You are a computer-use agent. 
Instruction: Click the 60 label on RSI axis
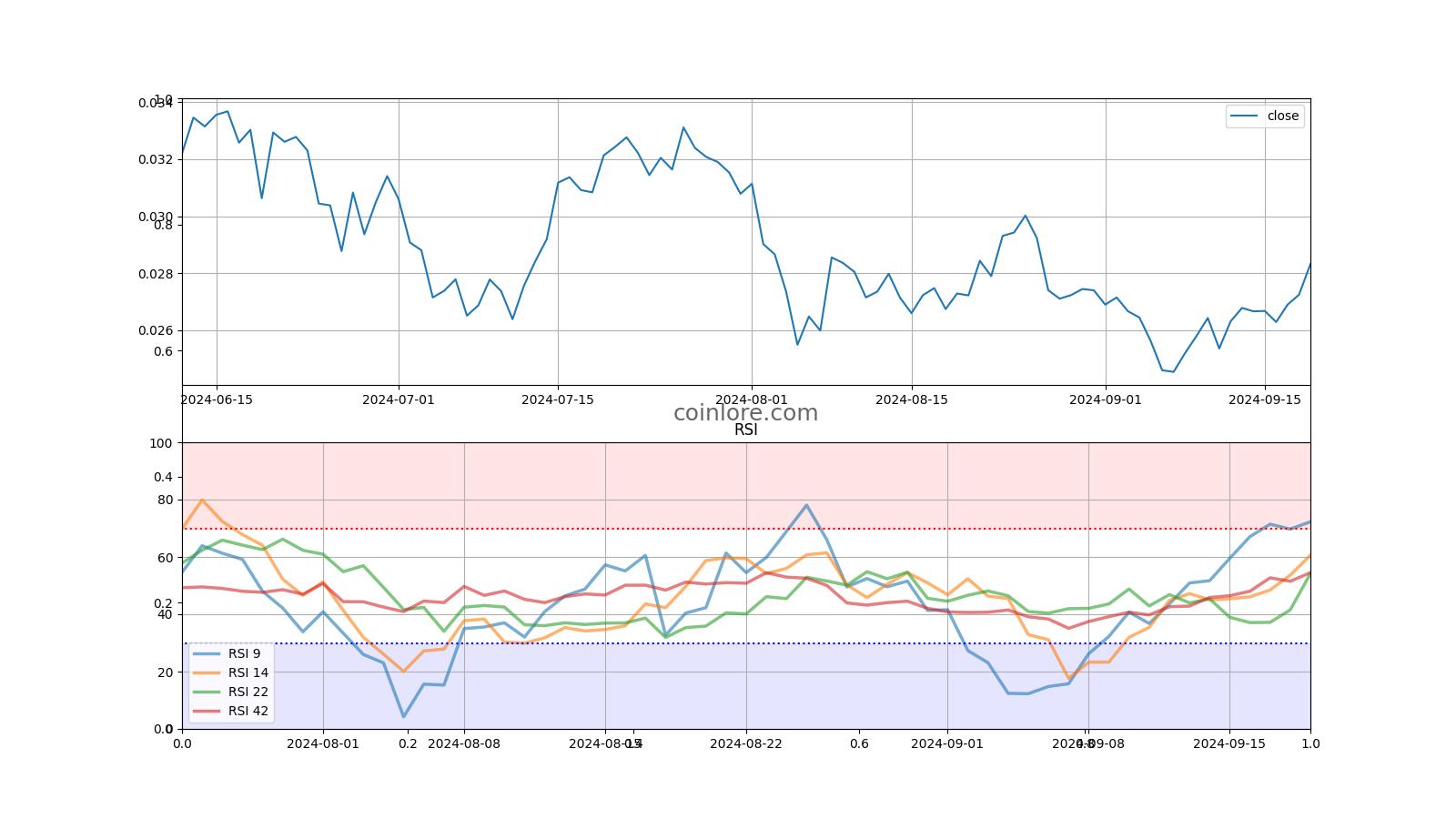165,558
